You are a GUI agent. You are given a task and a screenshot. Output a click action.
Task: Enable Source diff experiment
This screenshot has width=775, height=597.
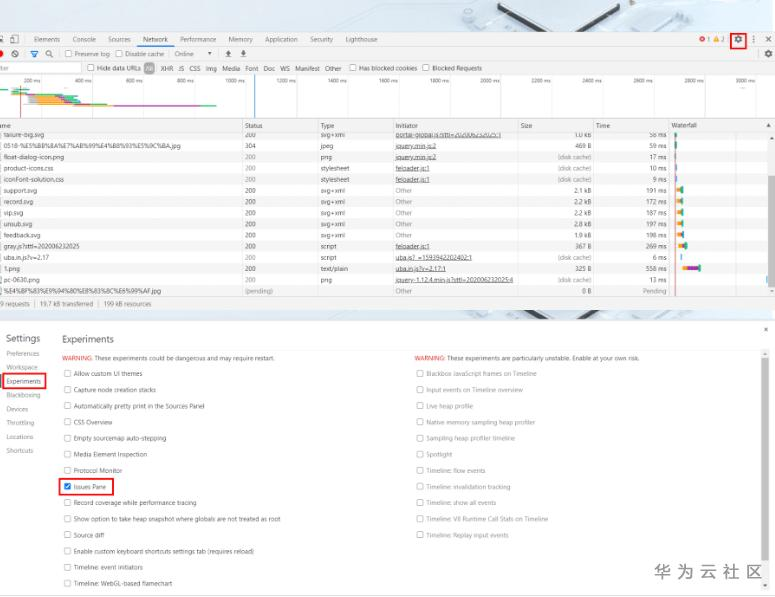[x=67, y=535]
